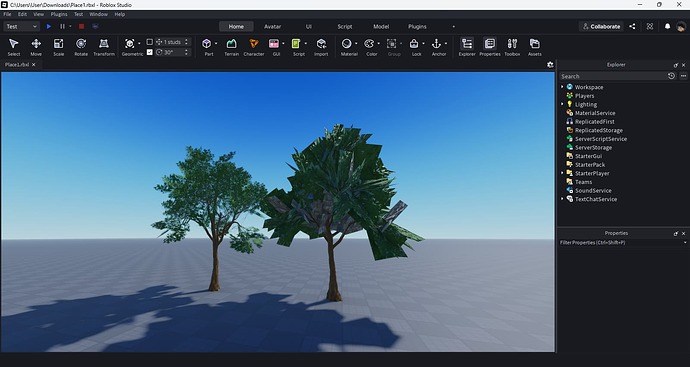Expand the TextChatService tree node
The width and height of the screenshot is (690, 367).
click(562, 199)
